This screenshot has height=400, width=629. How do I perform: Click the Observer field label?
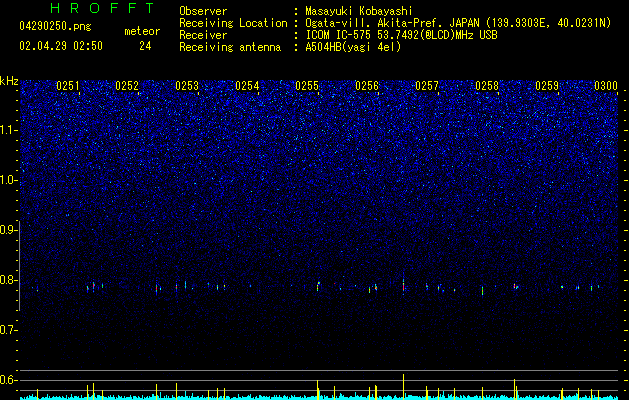[203, 11]
